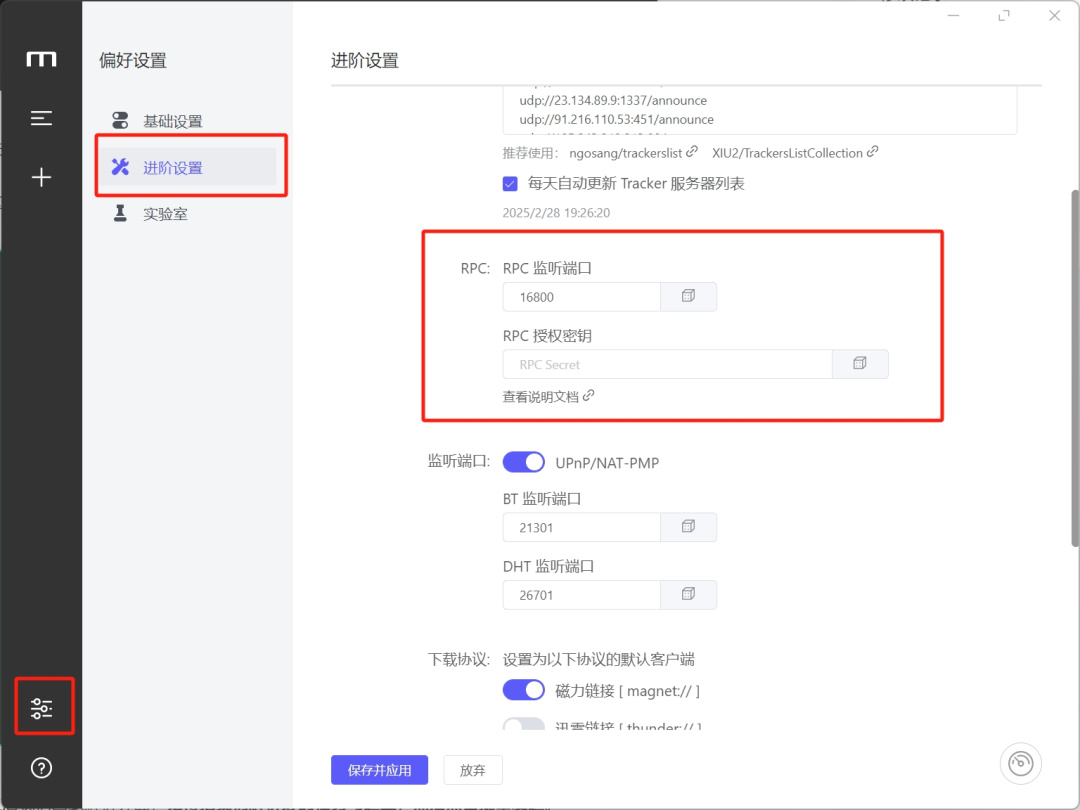Open the task list hamburger icon
The height and width of the screenshot is (810, 1080).
[x=41, y=118]
